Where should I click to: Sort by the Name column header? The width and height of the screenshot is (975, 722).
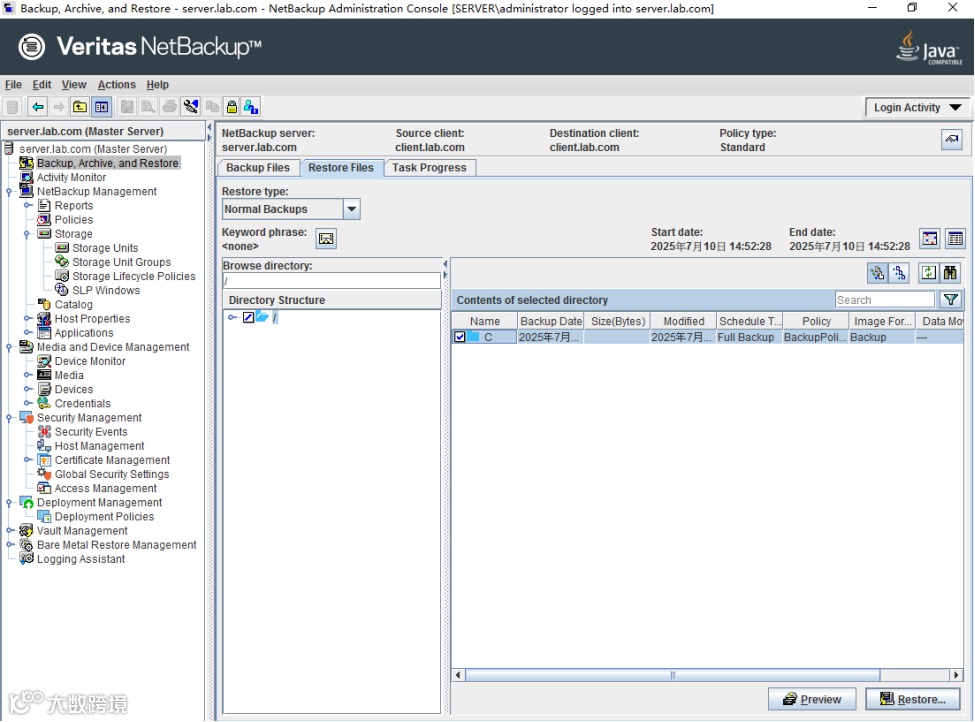[484, 321]
